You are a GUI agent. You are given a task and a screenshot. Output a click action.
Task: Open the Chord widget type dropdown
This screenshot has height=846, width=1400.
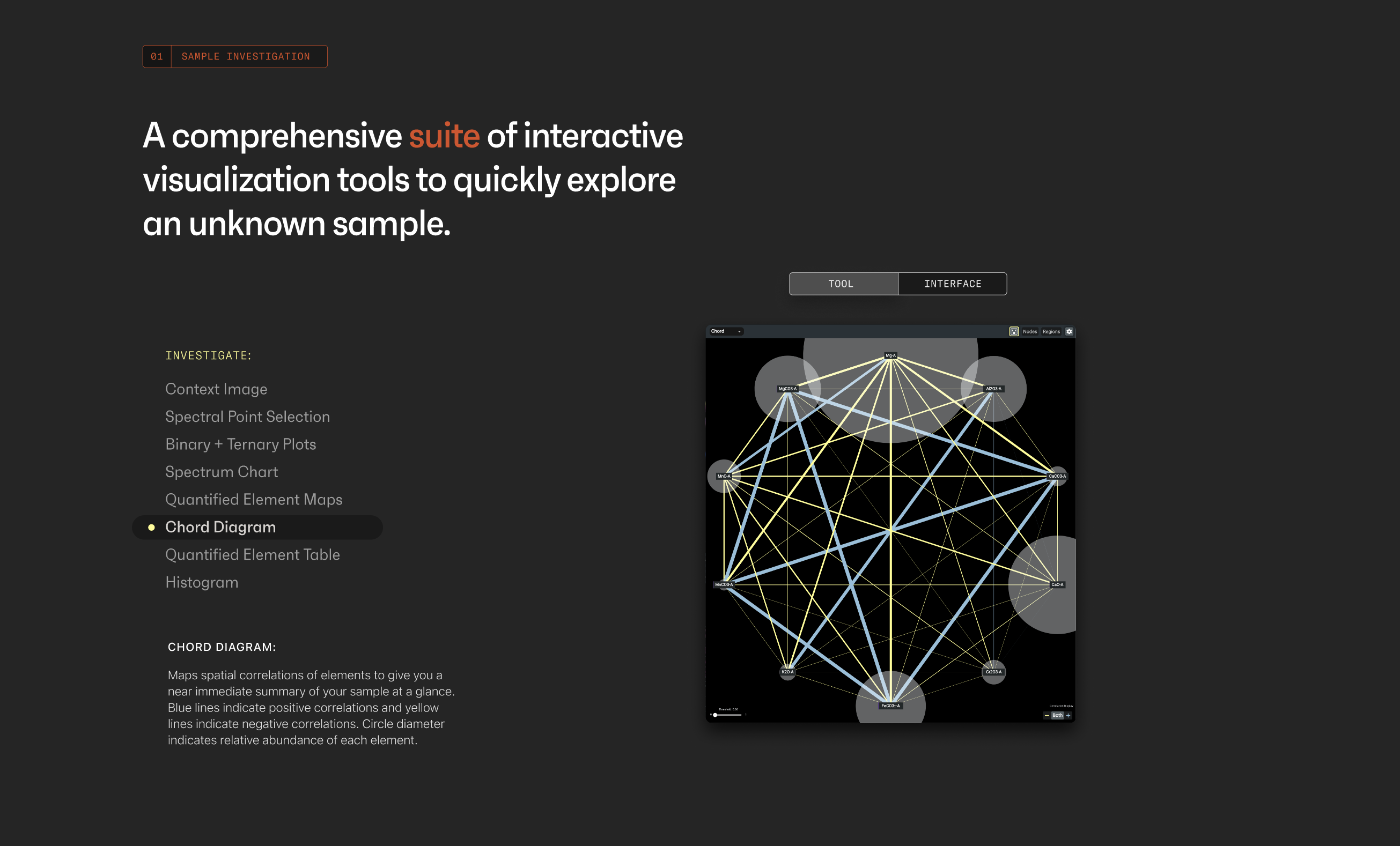coord(726,331)
